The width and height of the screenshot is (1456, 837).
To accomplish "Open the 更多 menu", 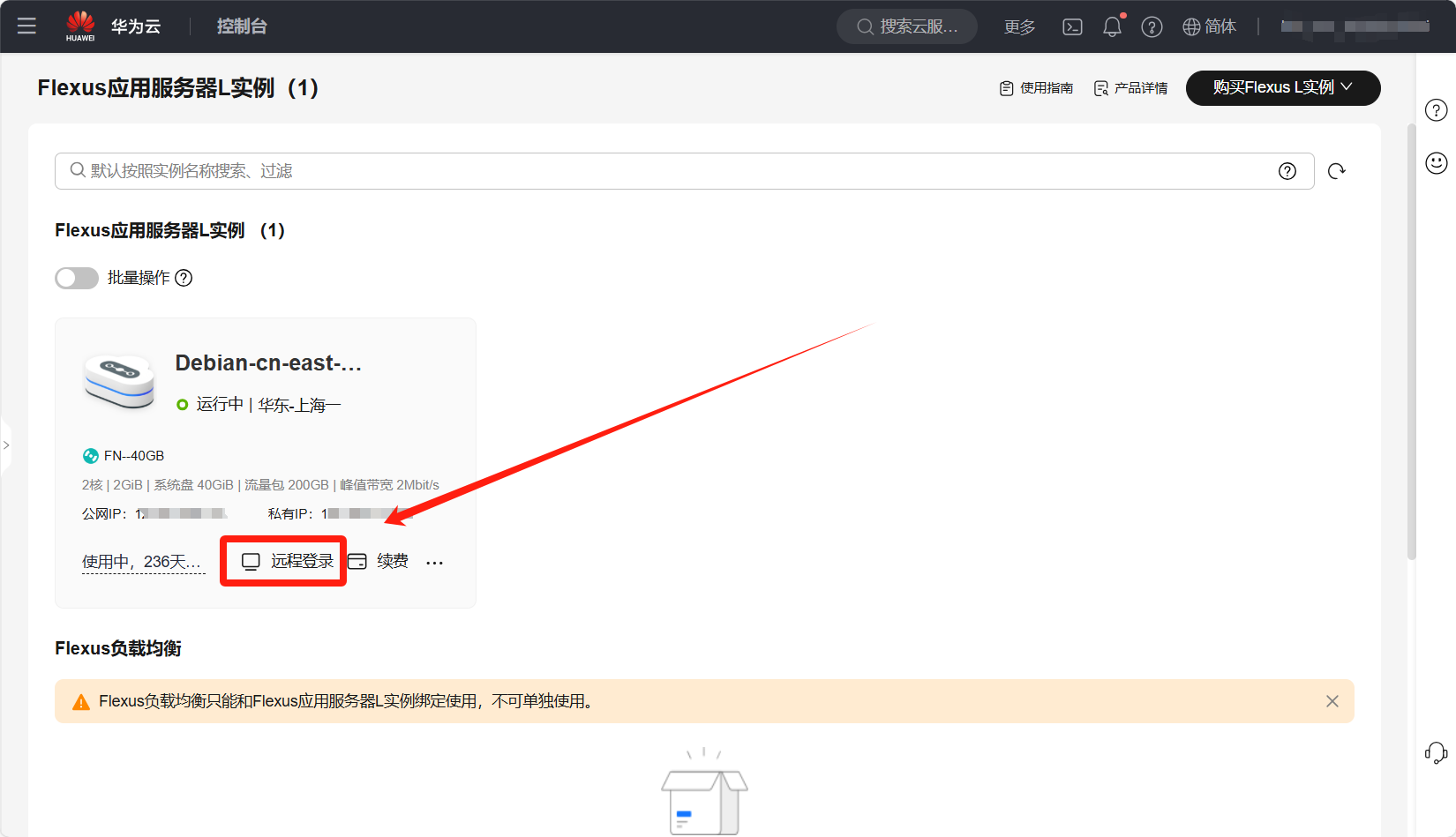I will pos(1019,27).
